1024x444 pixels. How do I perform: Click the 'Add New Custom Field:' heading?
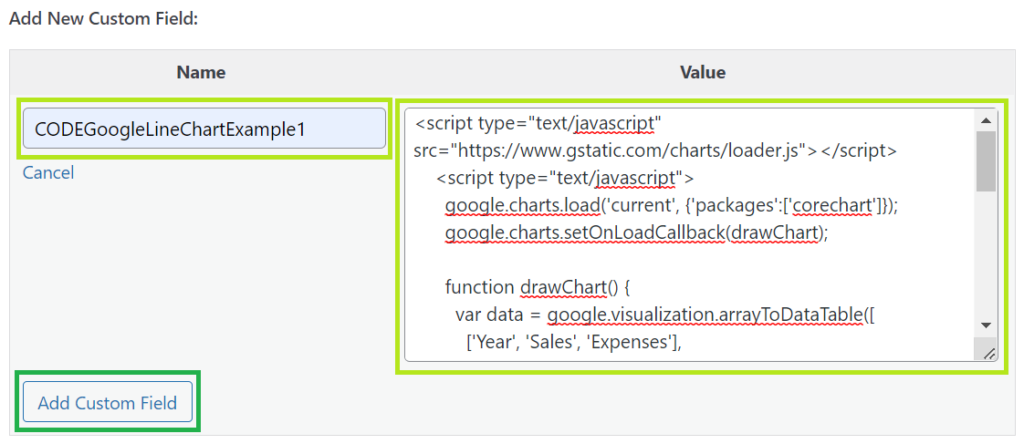[x=103, y=19]
